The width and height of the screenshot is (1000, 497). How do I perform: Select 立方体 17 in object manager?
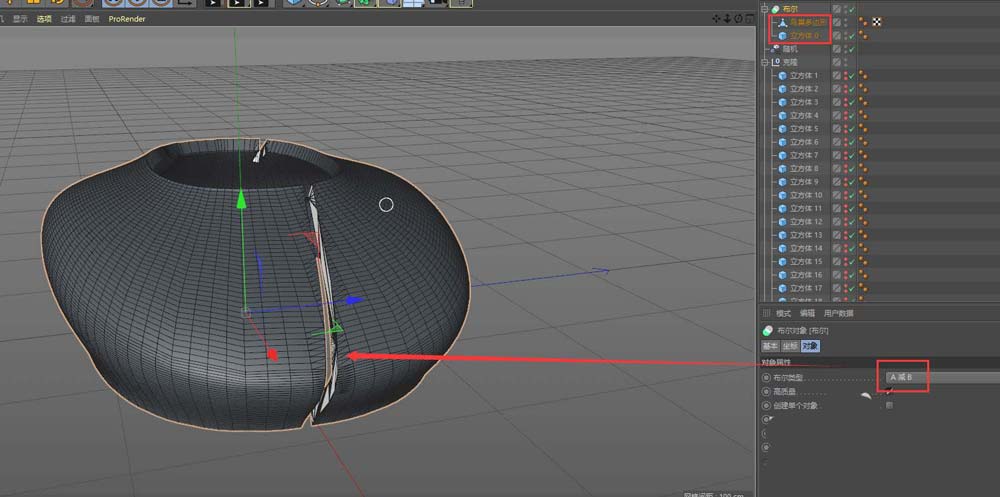tap(806, 288)
